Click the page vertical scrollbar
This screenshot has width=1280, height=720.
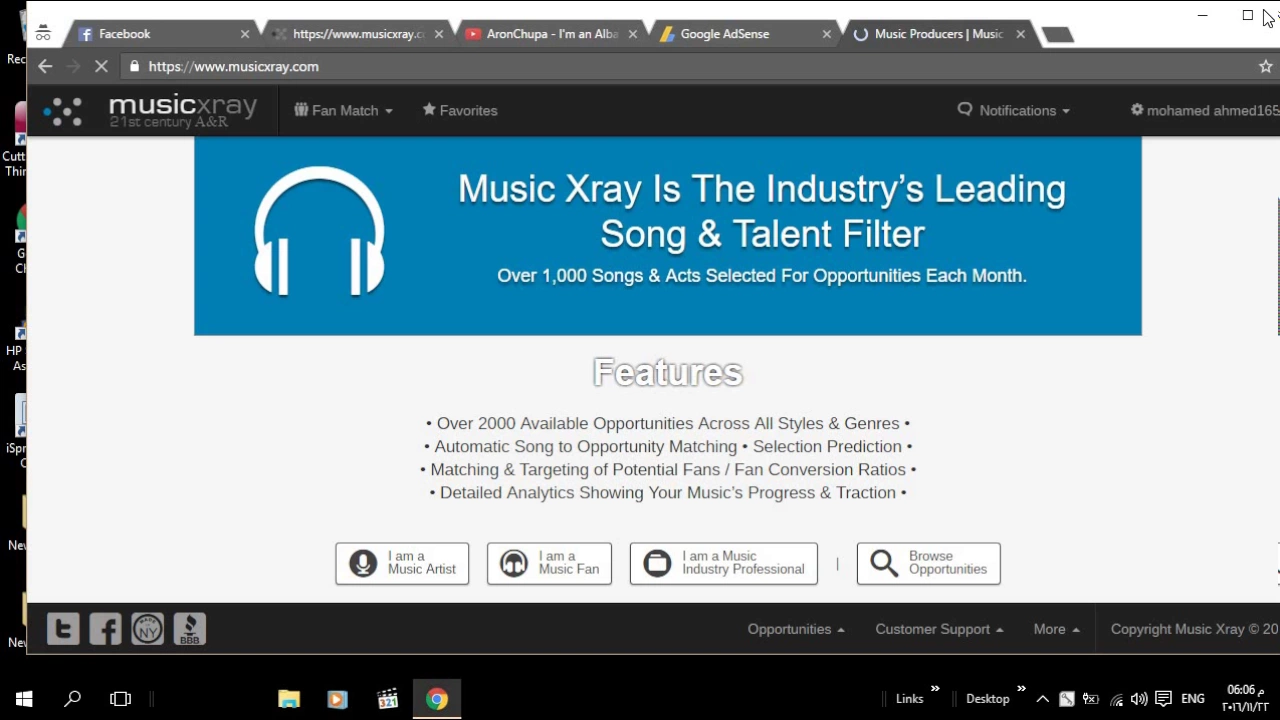click(1278, 266)
